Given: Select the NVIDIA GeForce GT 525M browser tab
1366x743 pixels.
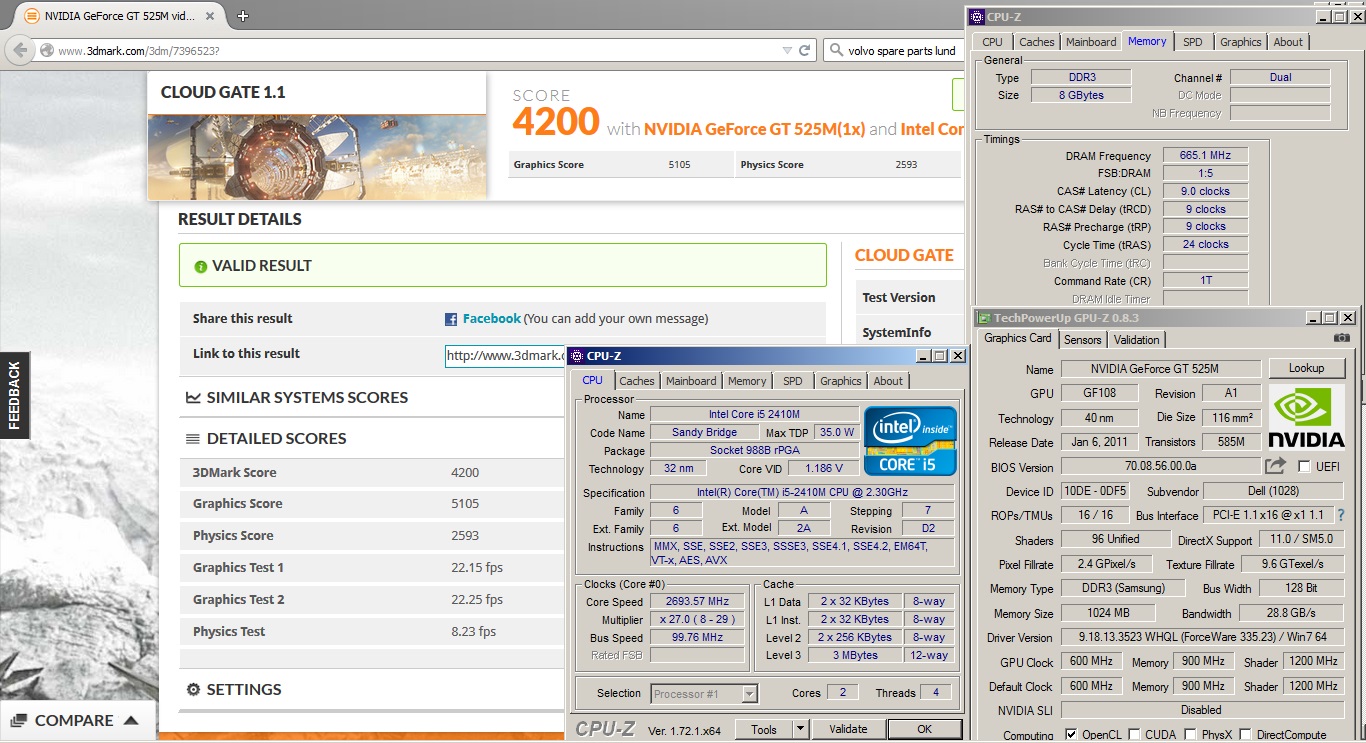Looking at the screenshot, I should (x=122, y=16).
